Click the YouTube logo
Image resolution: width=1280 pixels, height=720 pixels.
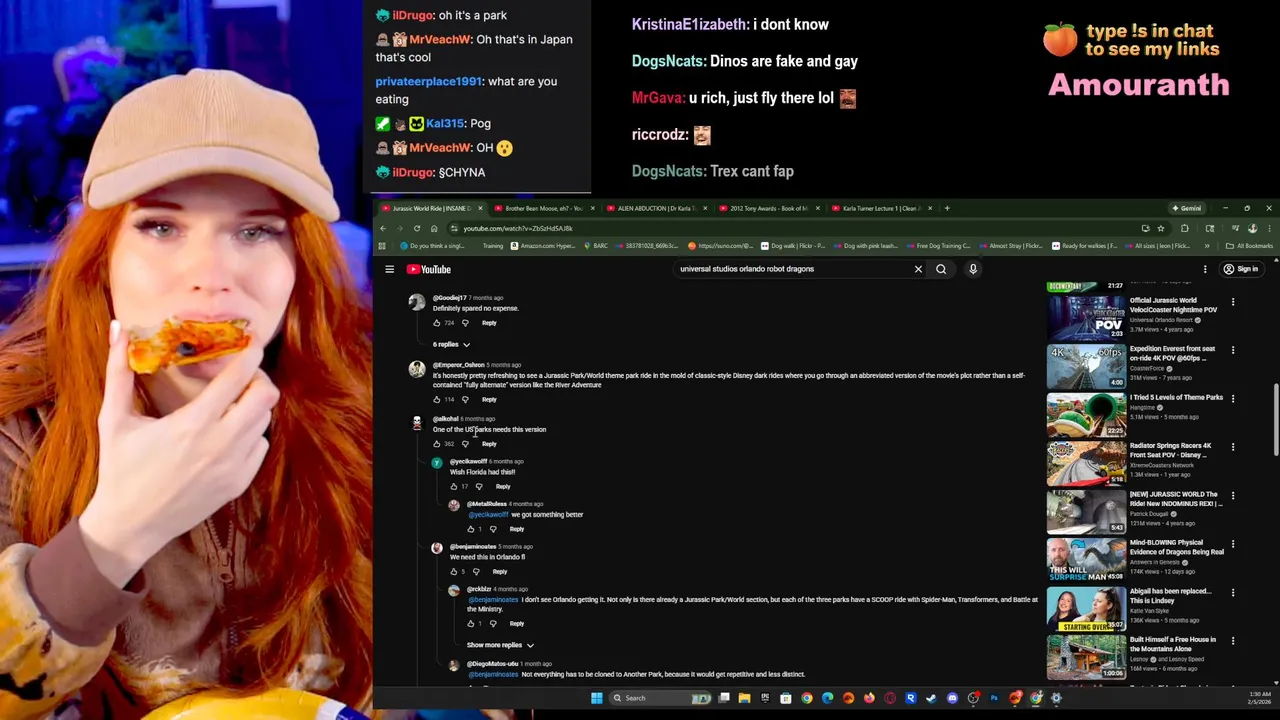pyautogui.click(x=429, y=269)
